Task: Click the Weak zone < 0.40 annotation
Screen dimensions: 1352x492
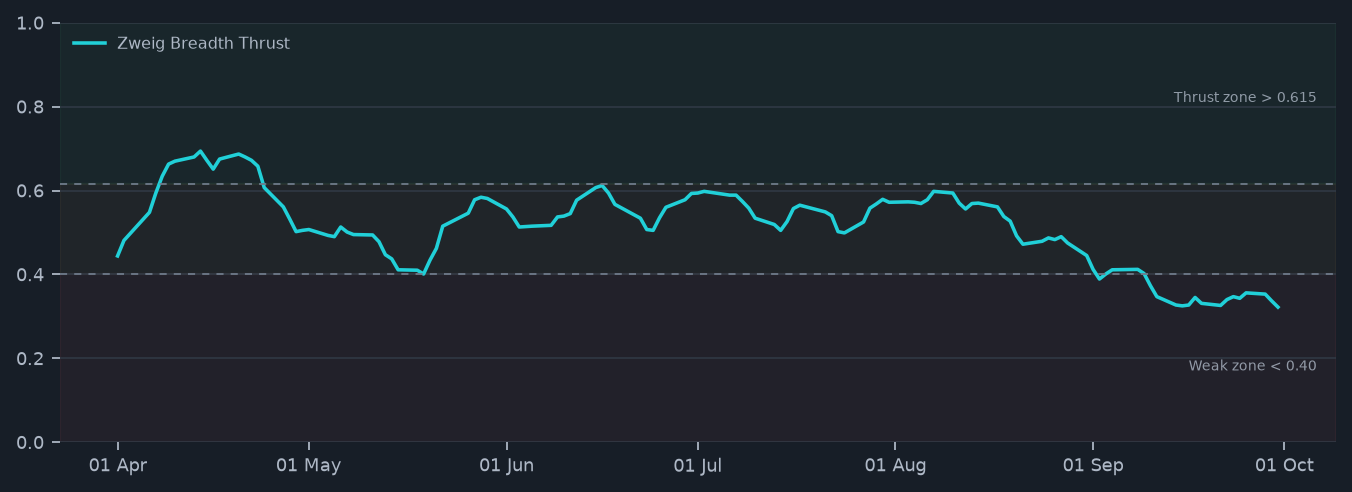Action: point(1252,366)
